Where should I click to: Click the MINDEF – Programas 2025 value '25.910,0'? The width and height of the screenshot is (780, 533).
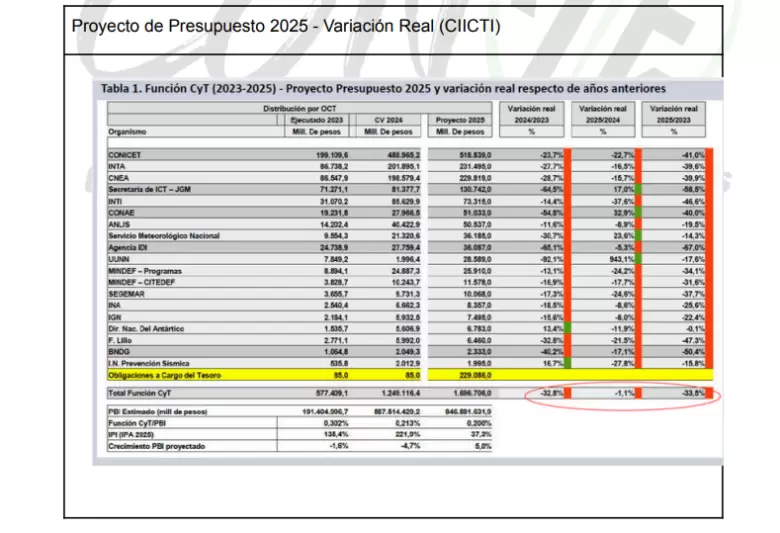[477, 271]
